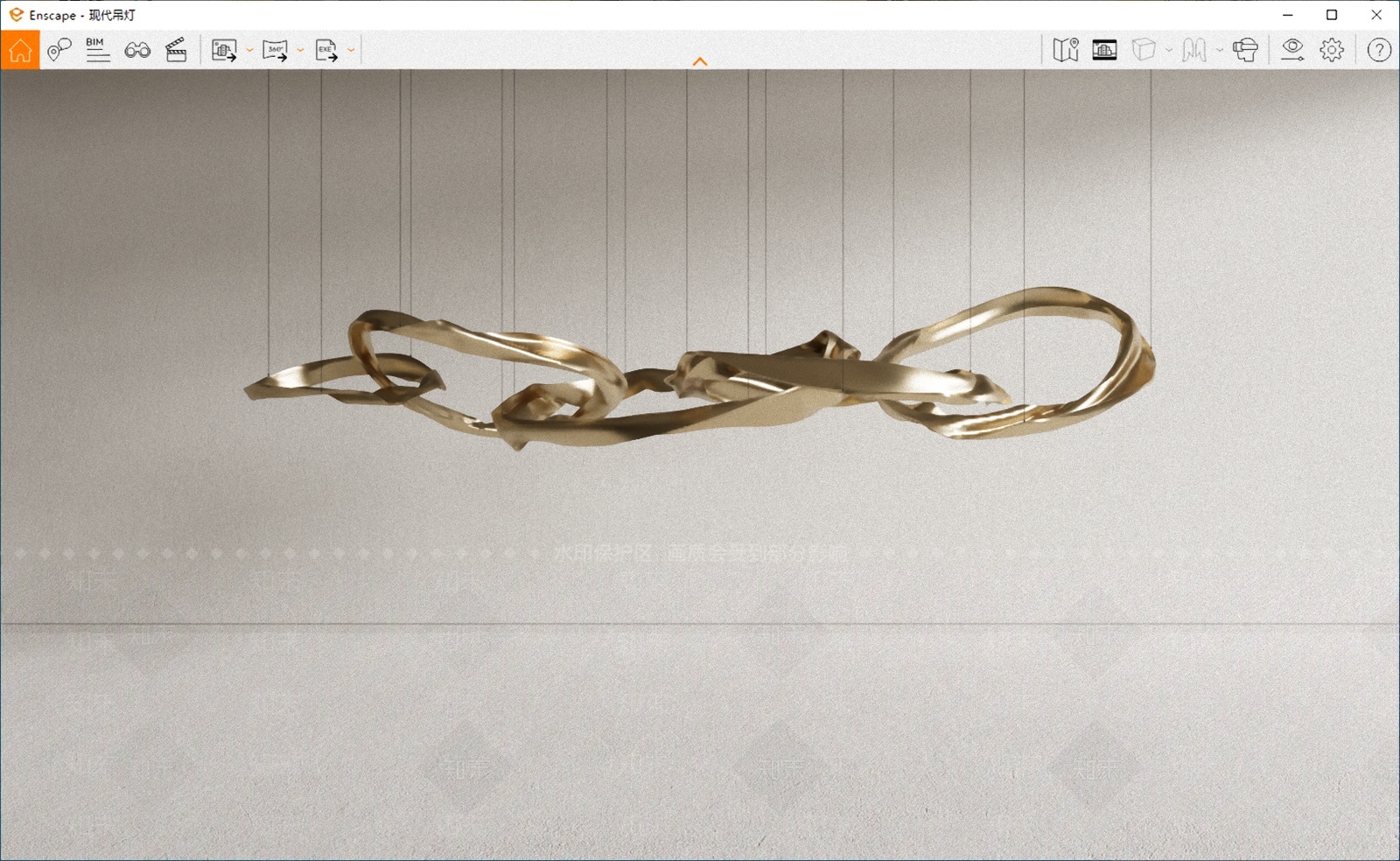Open Manage Views binoculars icon
The height and width of the screenshot is (861, 1400).
(x=137, y=50)
